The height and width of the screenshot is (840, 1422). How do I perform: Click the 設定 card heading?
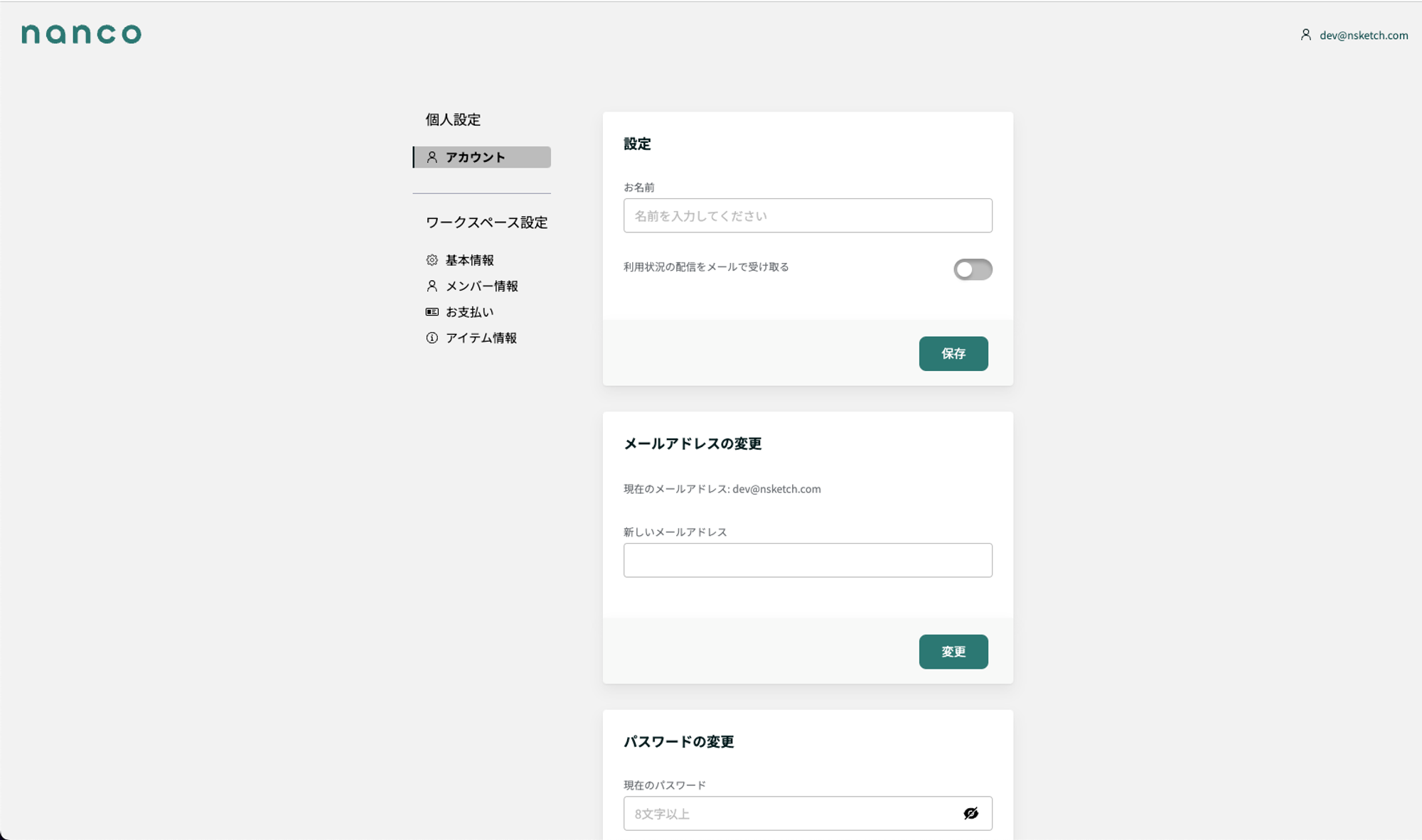point(637,144)
